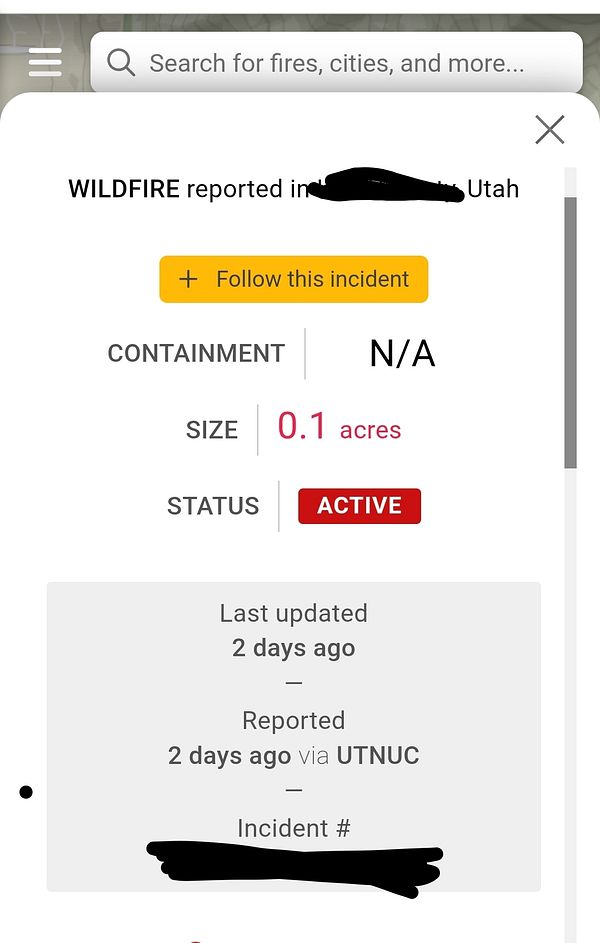The height and width of the screenshot is (943, 600).
Task: Select the red ACTIVE status badge
Action: tap(359, 506)
